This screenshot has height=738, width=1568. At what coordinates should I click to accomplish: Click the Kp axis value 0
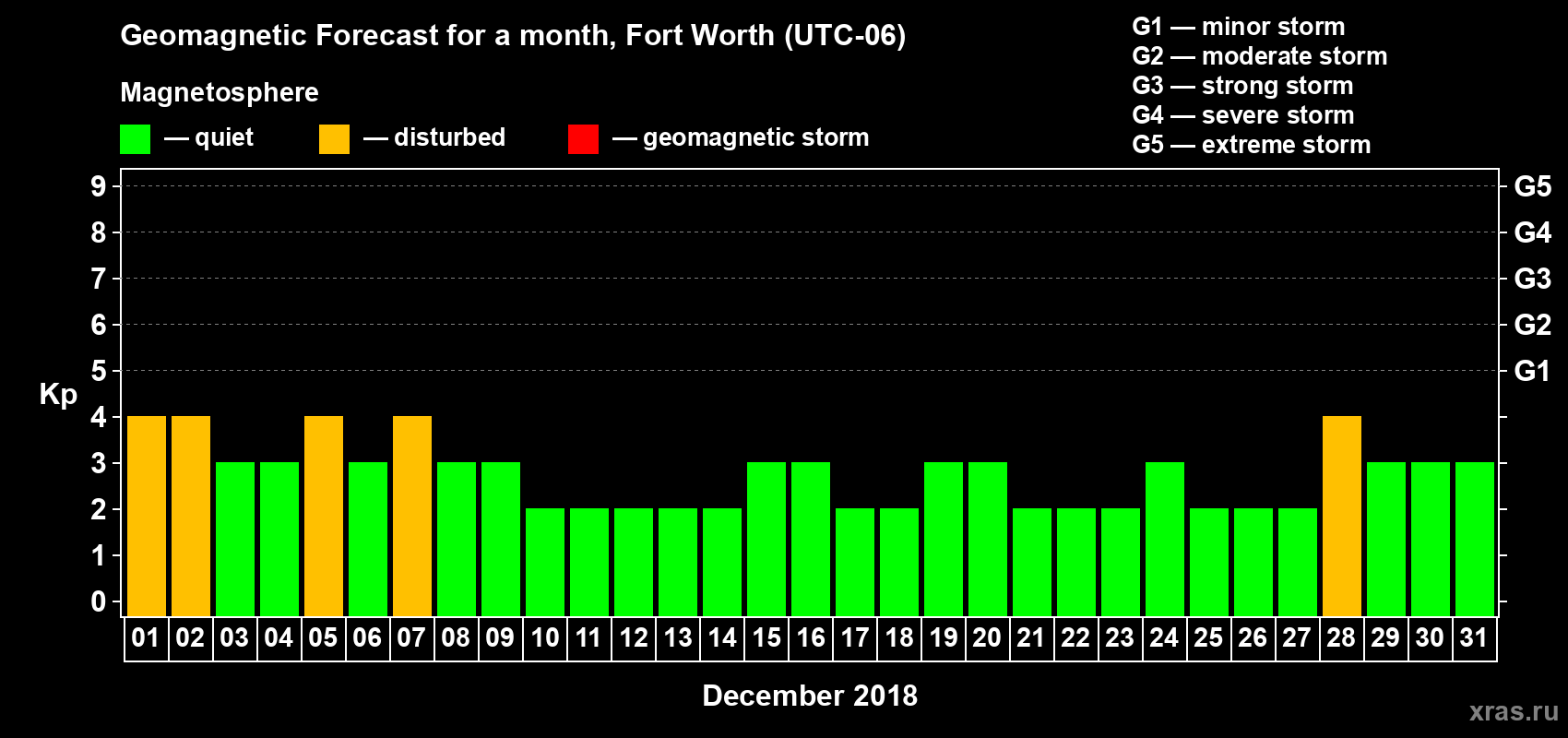99,601
